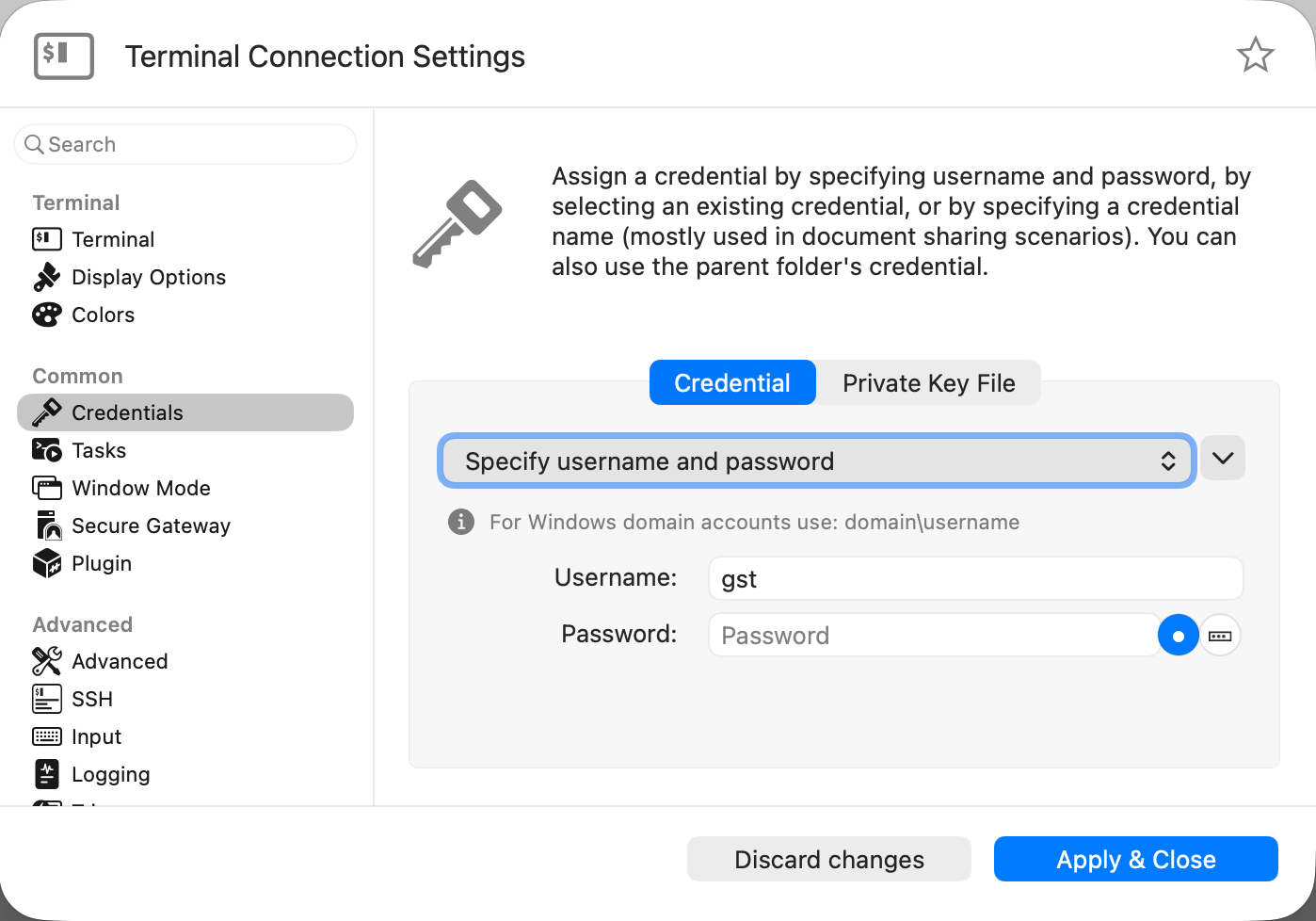Expand the chevron beside credential dropdown
The height and width of the screenshot is (921, 1316).
point(1223,459)
